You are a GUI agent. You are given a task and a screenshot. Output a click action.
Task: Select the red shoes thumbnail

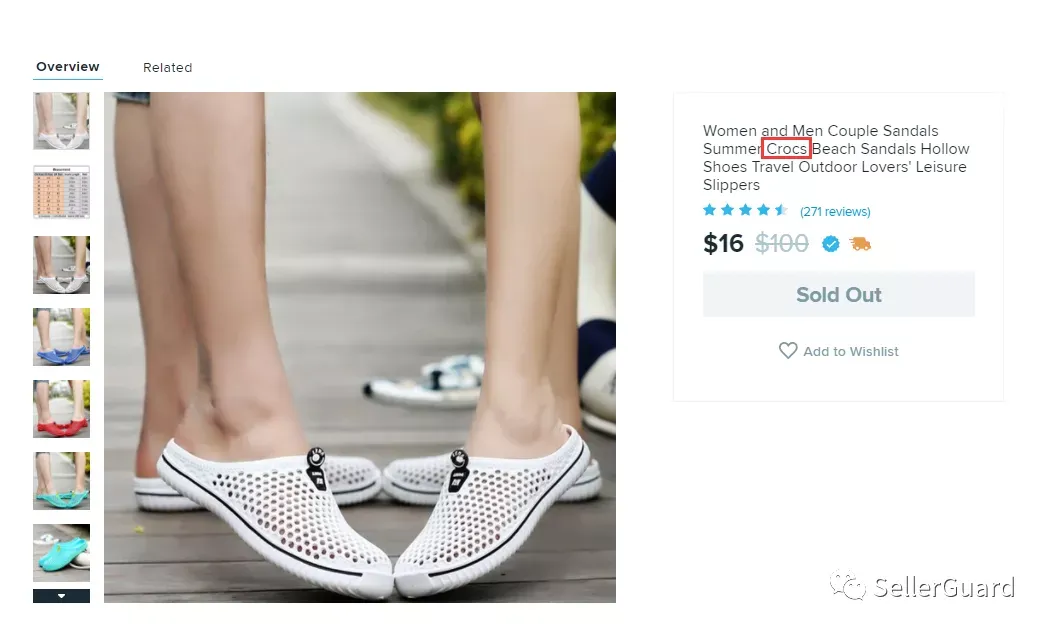point(62,409)
